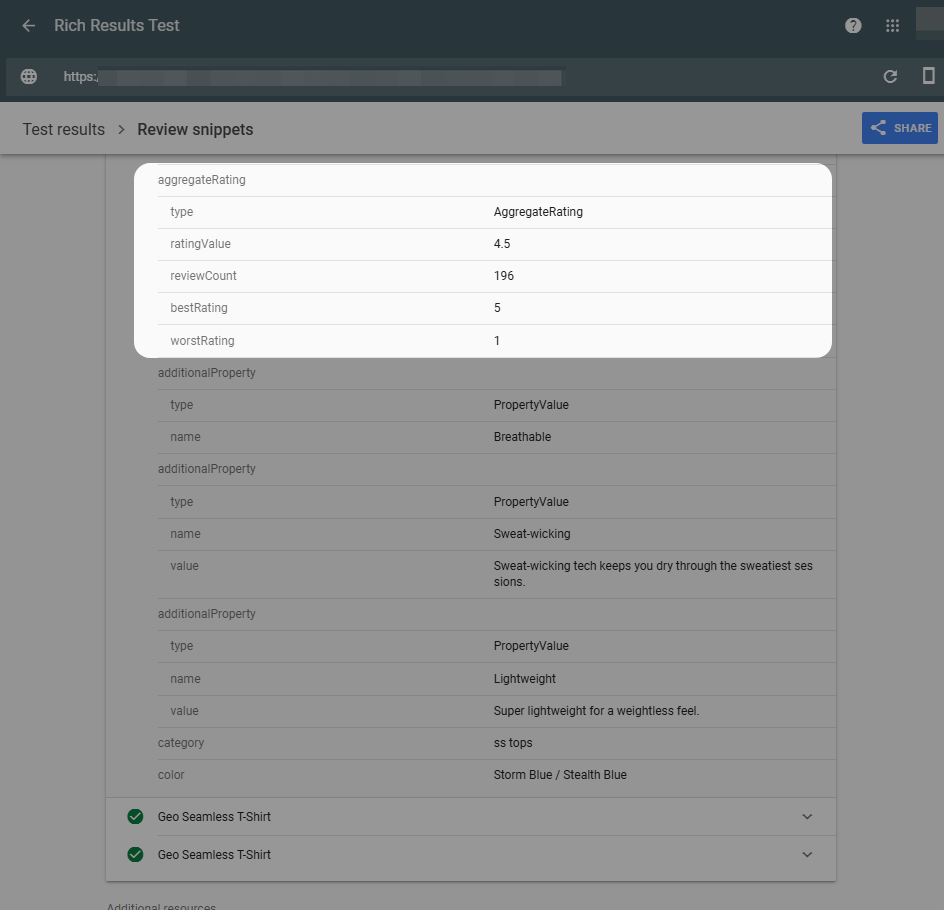This screenshot has height=910, width=944.
Task: Click the blue SHARE button
Action: pos(899,128)
